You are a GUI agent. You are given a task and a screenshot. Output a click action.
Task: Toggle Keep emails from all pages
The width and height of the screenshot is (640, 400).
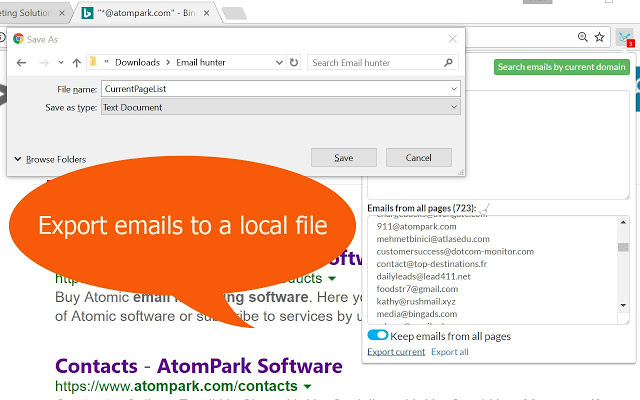coord(378,335)
